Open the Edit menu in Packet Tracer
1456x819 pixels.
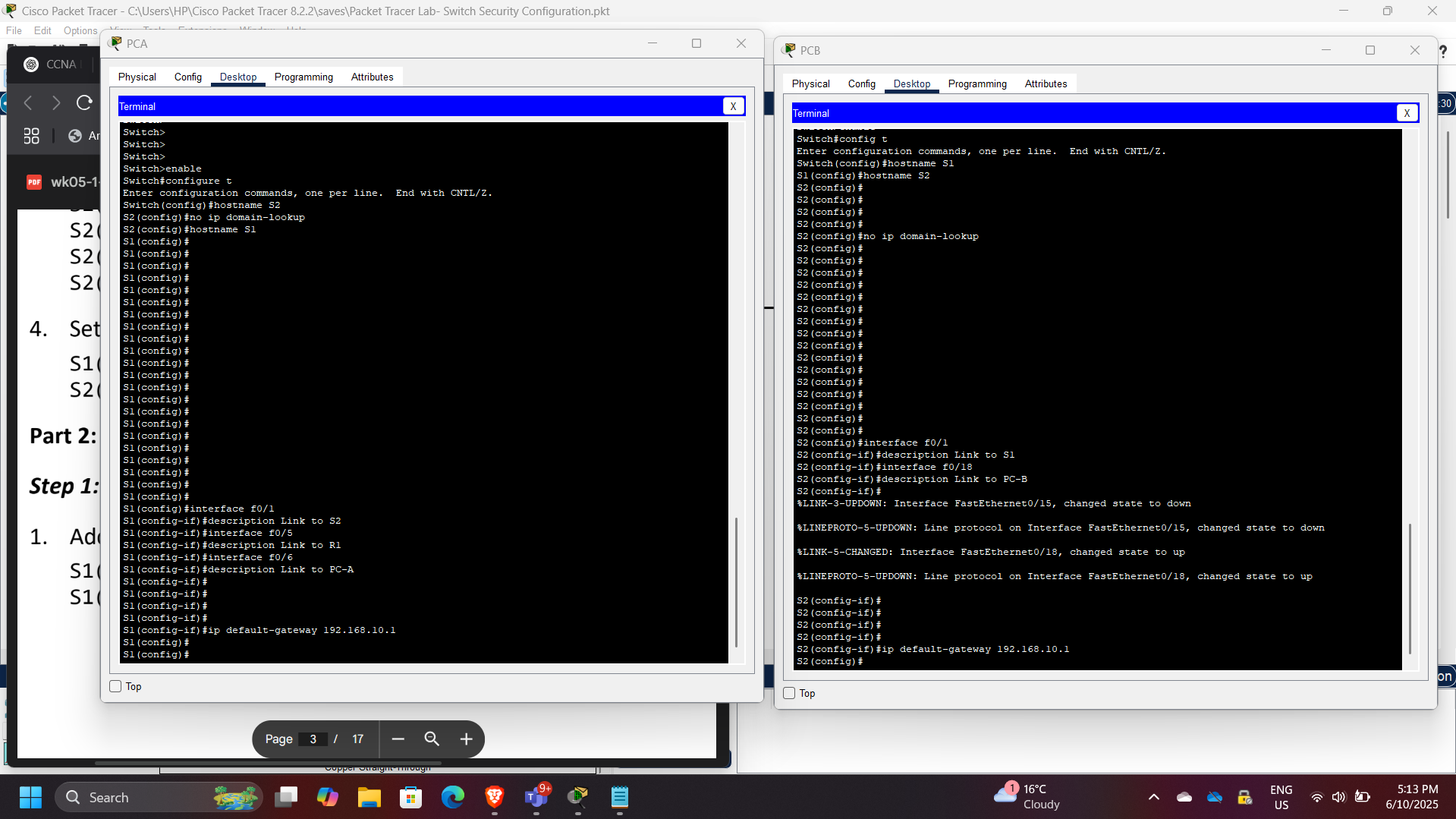42,30
